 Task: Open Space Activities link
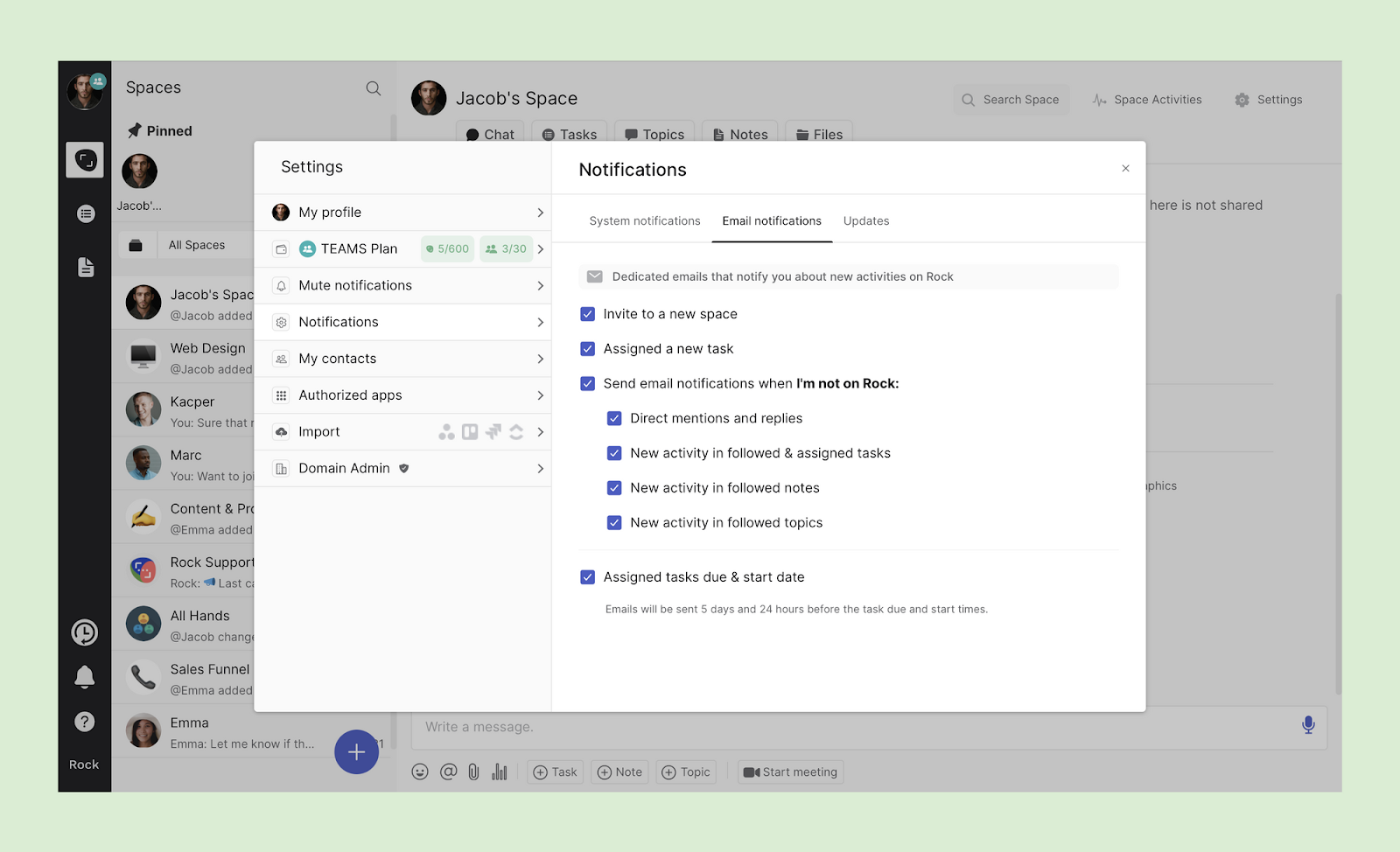1147,100
